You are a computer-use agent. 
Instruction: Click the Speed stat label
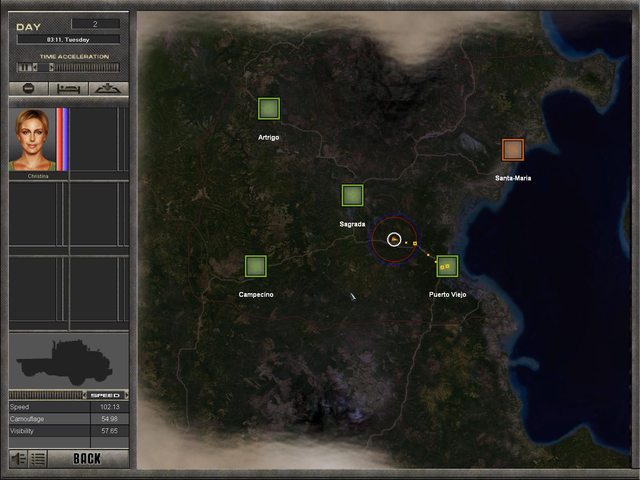click(19, 407)
